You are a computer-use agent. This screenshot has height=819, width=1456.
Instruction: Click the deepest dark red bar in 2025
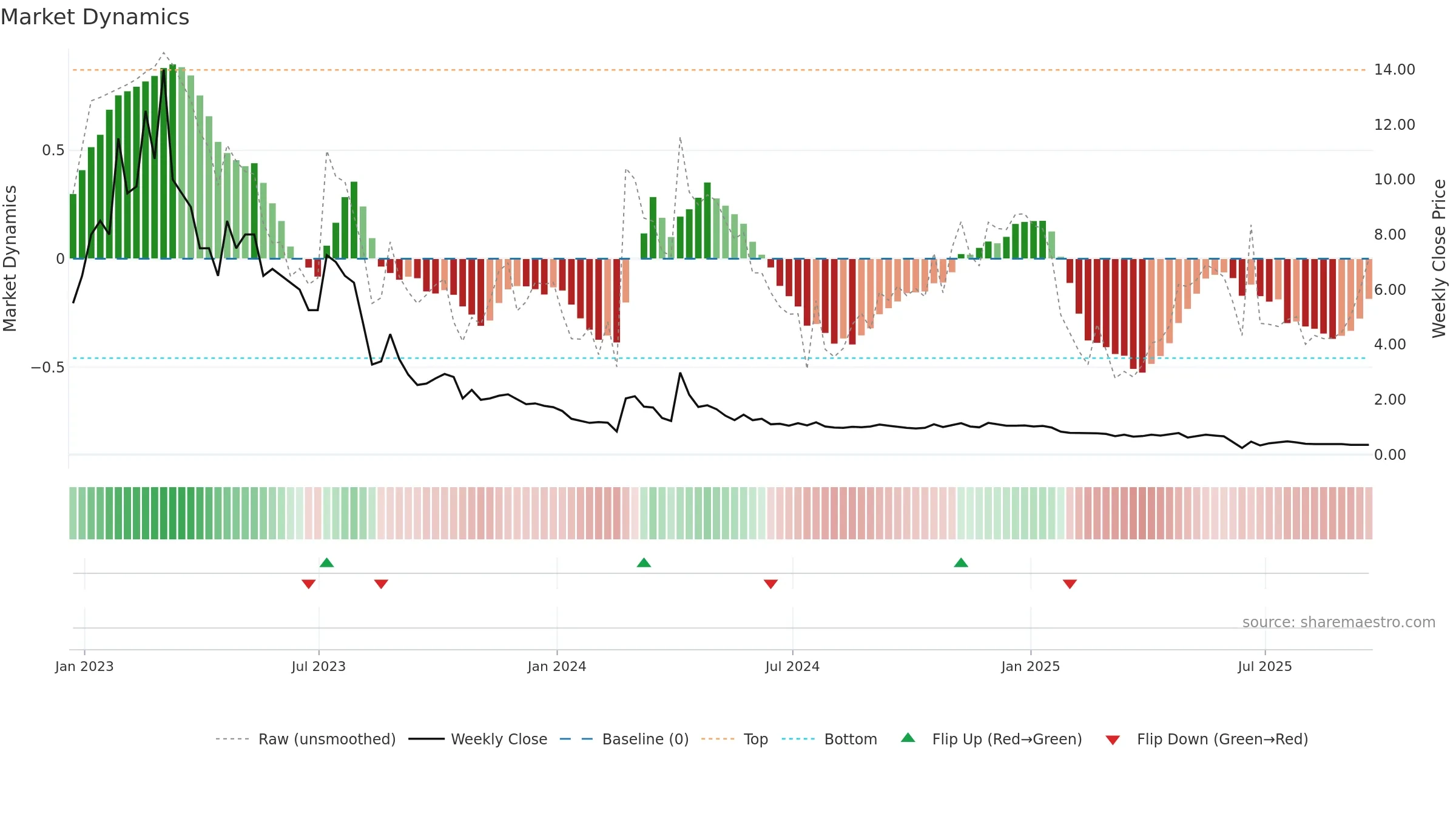point(1142,315)
